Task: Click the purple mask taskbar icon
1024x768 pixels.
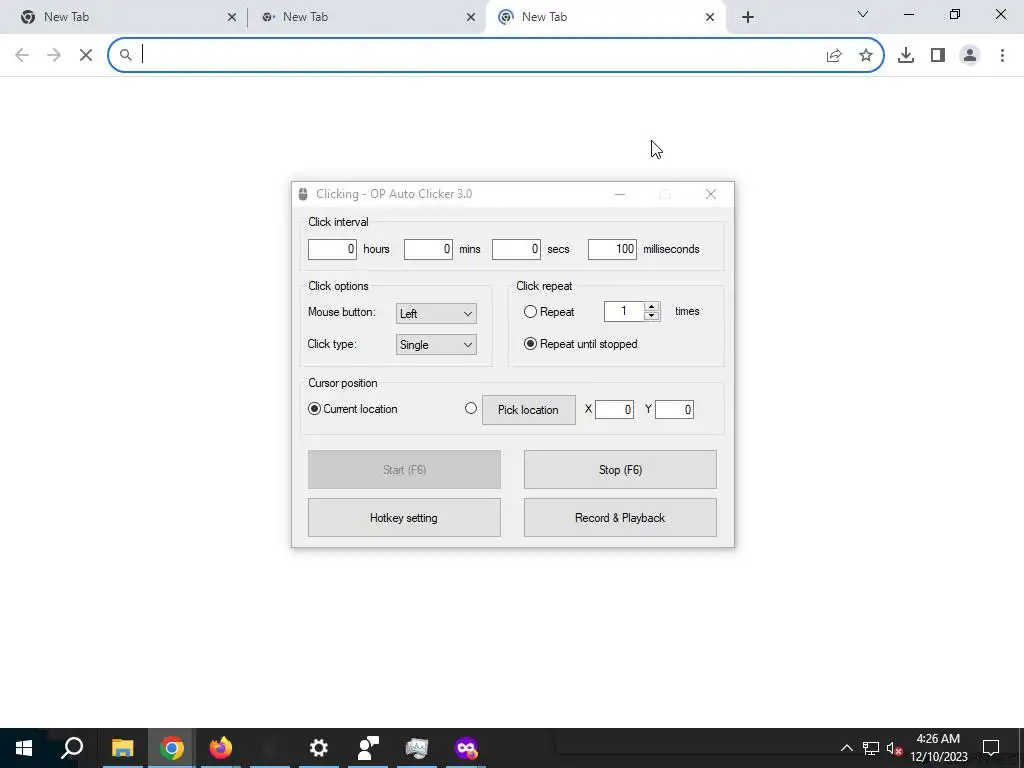Action: click(466, 748)
